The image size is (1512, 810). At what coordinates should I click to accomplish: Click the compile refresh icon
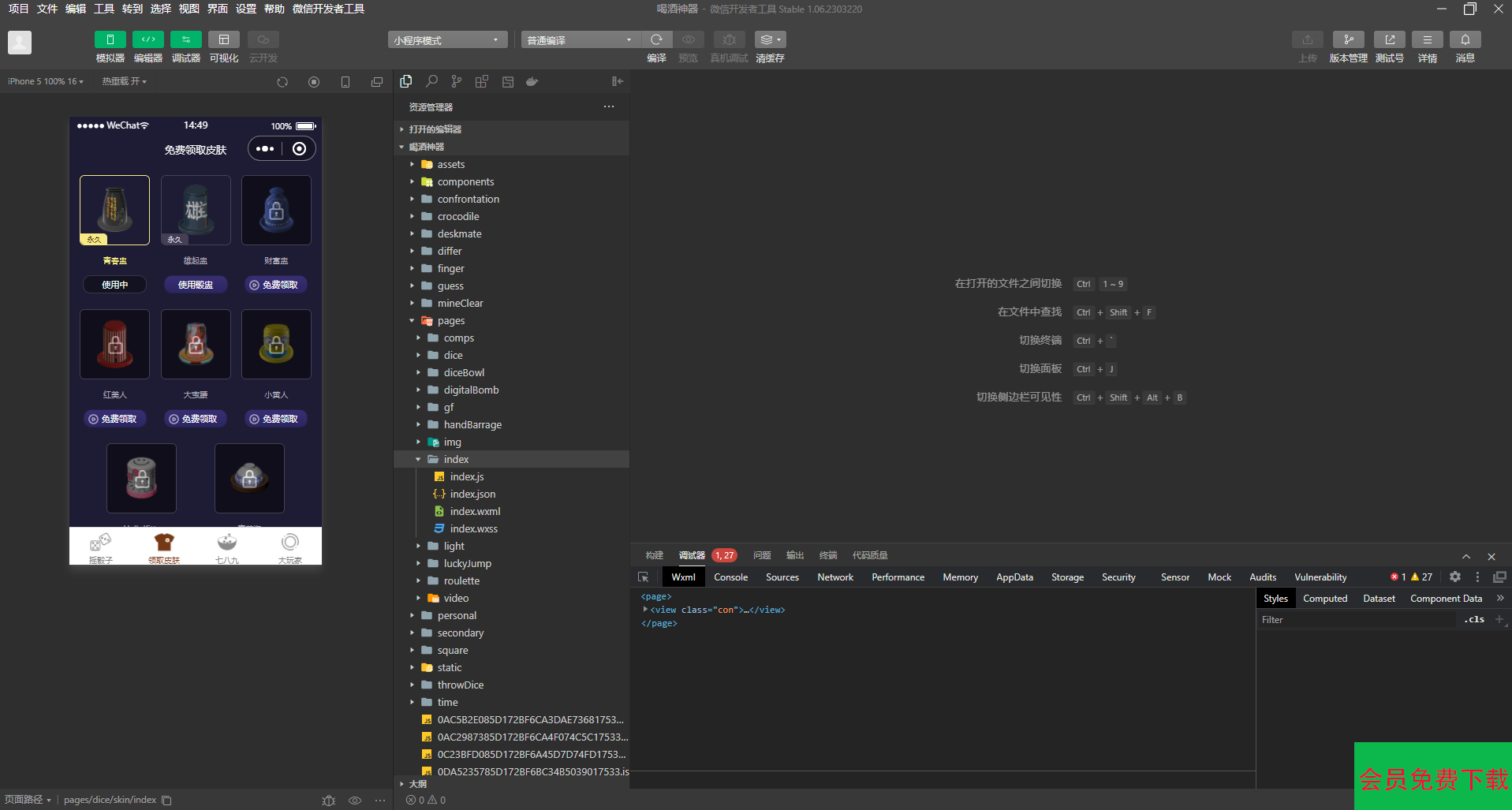pyautogui.click(x=656, y=39)
